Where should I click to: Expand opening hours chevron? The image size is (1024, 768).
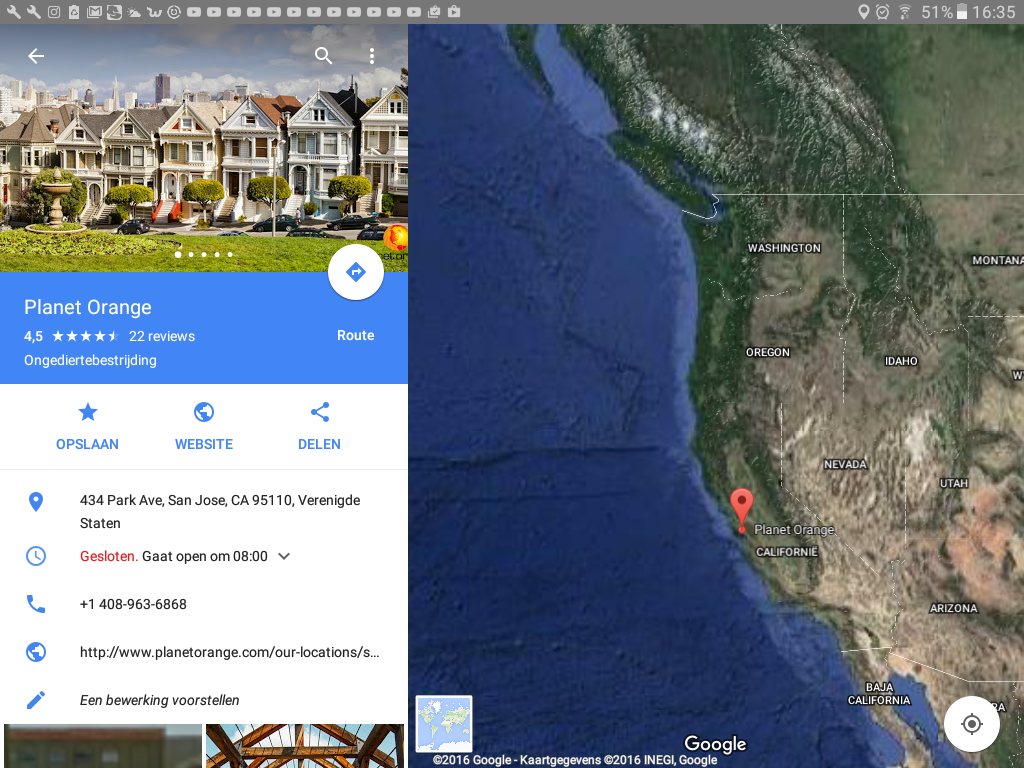coord(284,556)
